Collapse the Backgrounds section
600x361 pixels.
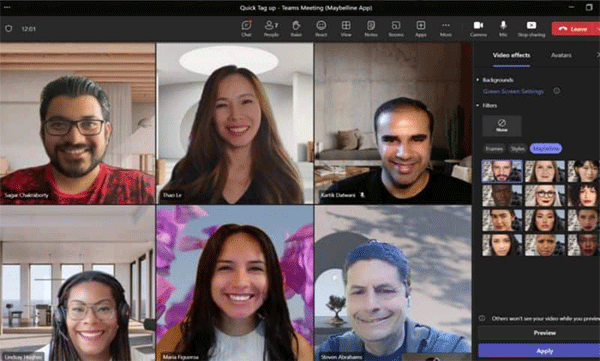478,80
